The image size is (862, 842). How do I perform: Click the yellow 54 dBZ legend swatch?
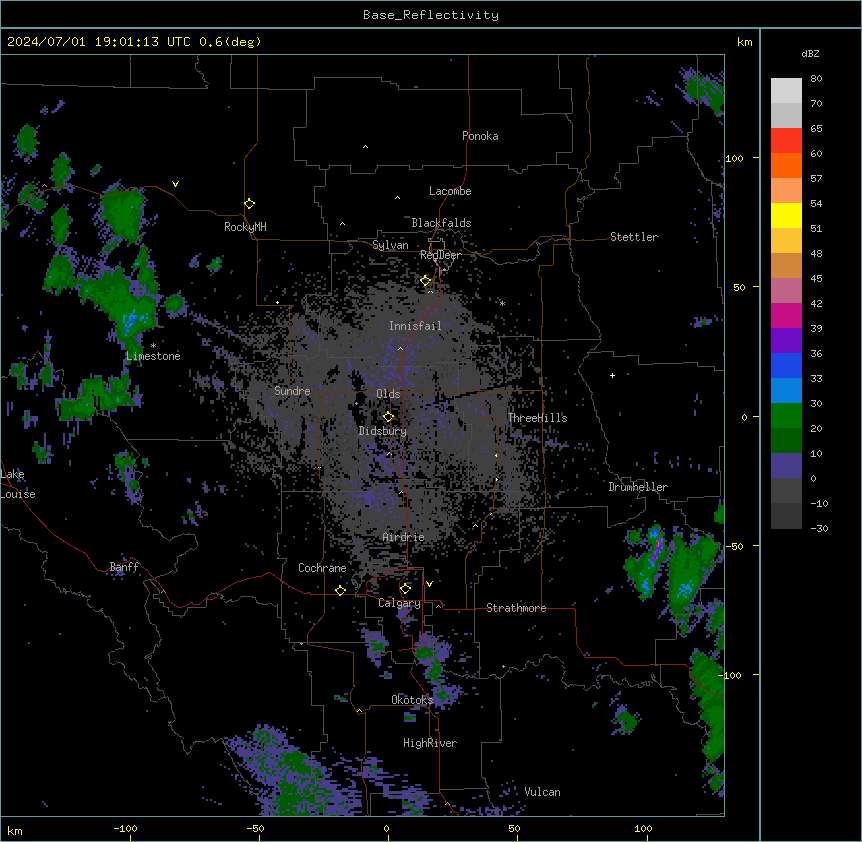tap(786, 215)
